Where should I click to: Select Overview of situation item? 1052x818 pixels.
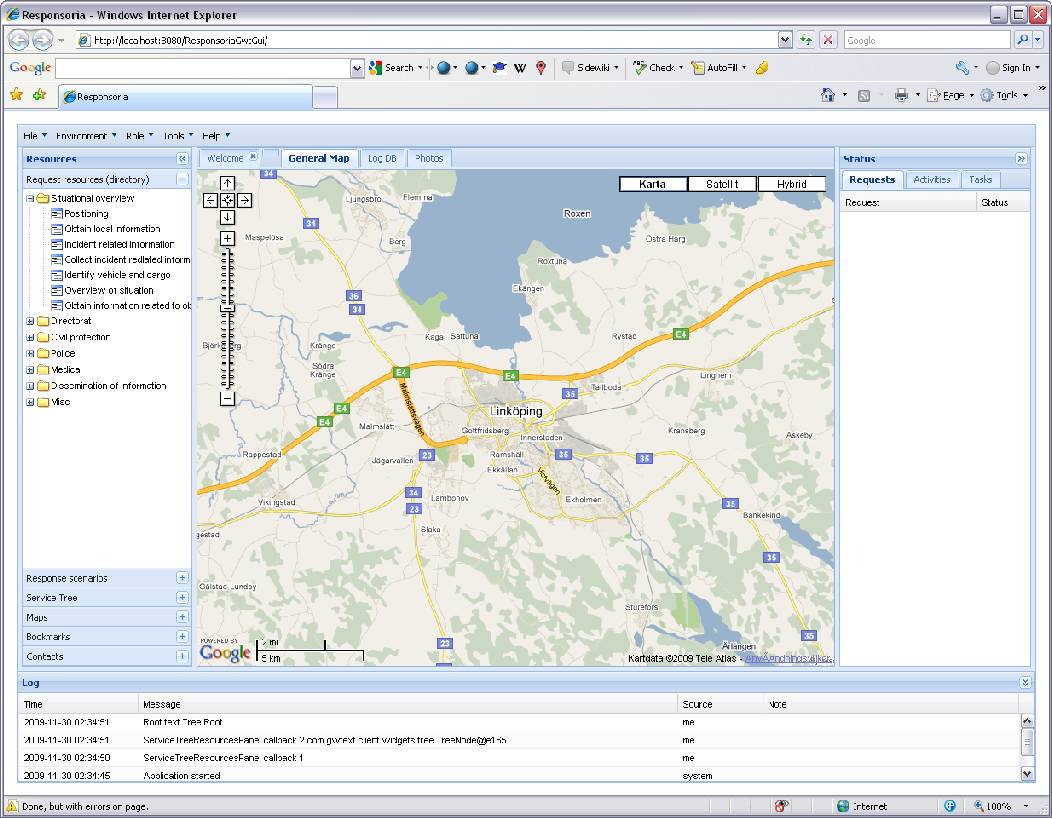109,291
